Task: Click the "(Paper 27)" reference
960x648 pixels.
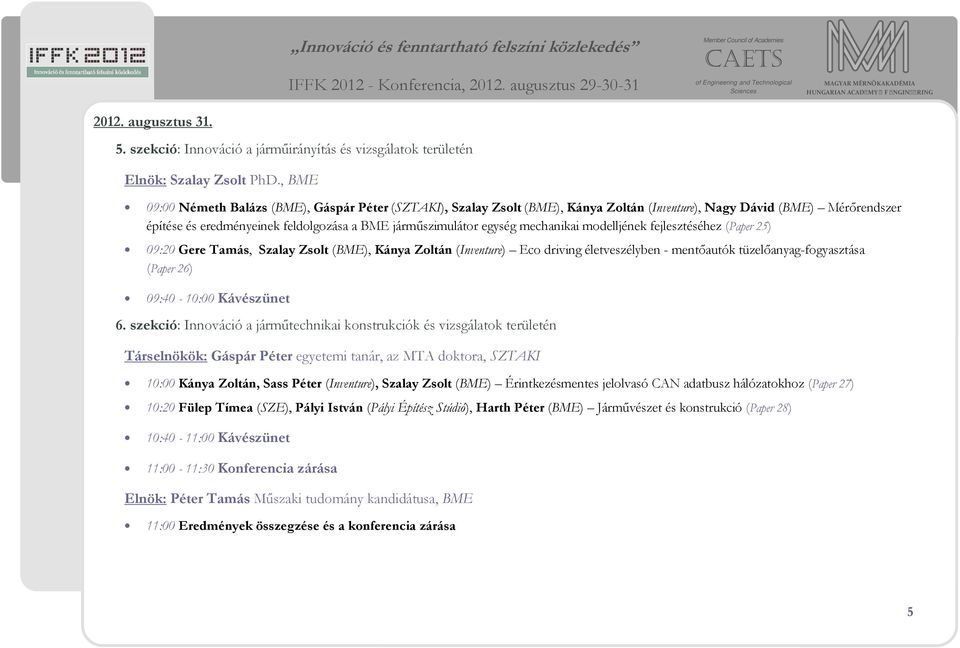Action: [831, 384]
